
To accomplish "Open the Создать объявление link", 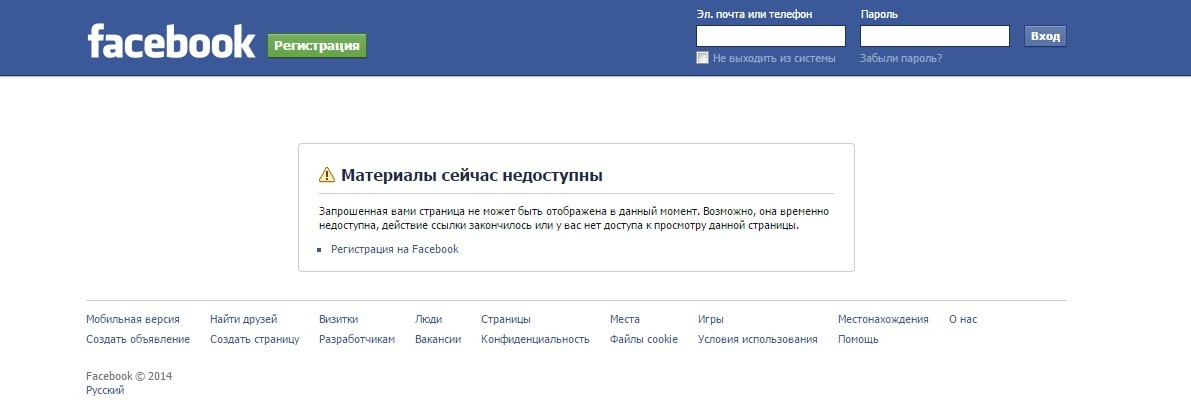I will click(138, 339).
